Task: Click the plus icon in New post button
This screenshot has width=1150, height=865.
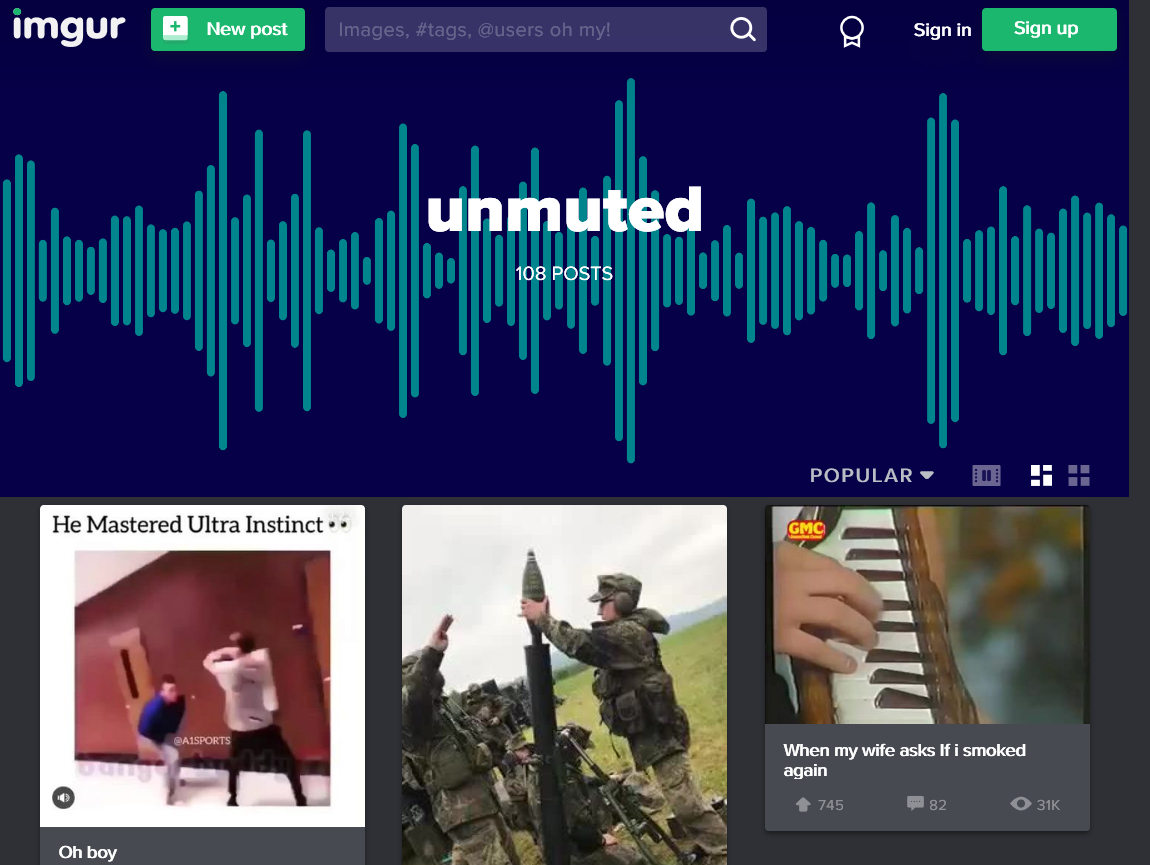Action: coord(176,29)
